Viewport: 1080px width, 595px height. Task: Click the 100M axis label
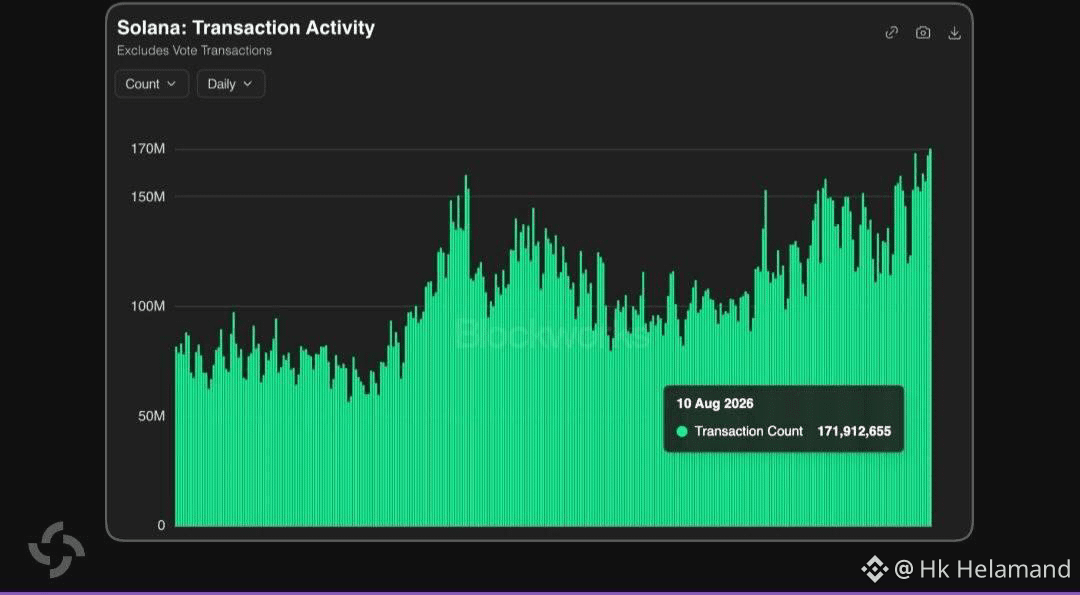[x=150, y=306]
